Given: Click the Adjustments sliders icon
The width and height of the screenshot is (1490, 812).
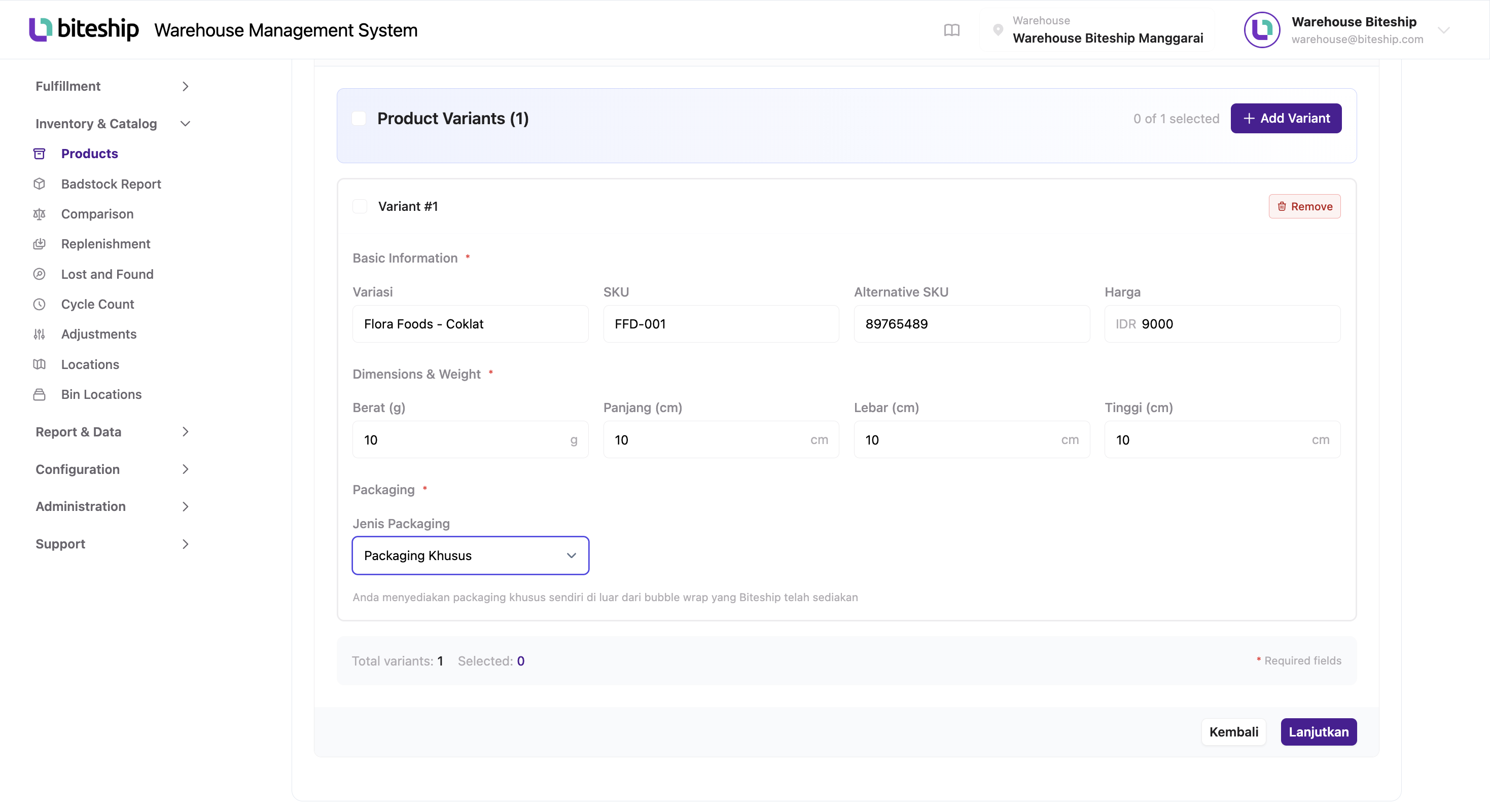Looking at the screenshot, I should 40,334.
